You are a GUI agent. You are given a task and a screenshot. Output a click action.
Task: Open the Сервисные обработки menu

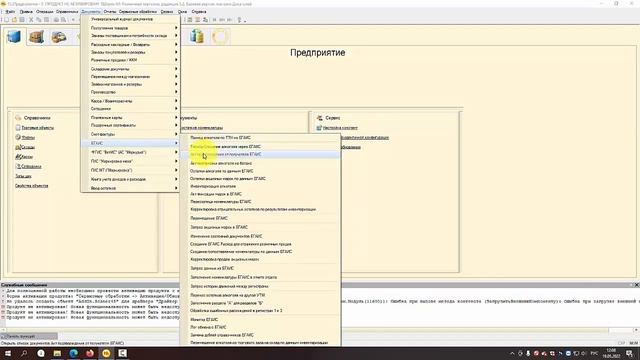(x=138, y=12)
